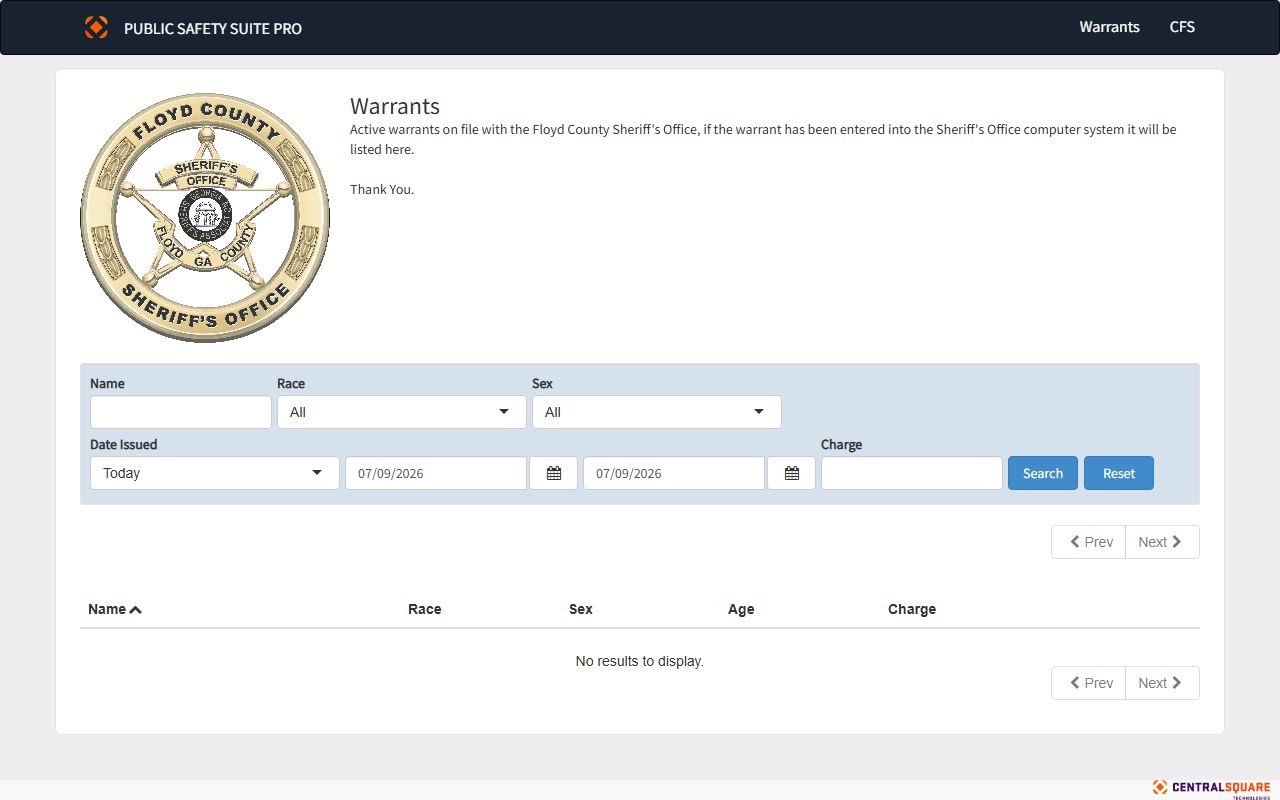Click the Floyd County Sheriff's badge image

point(205,217)
